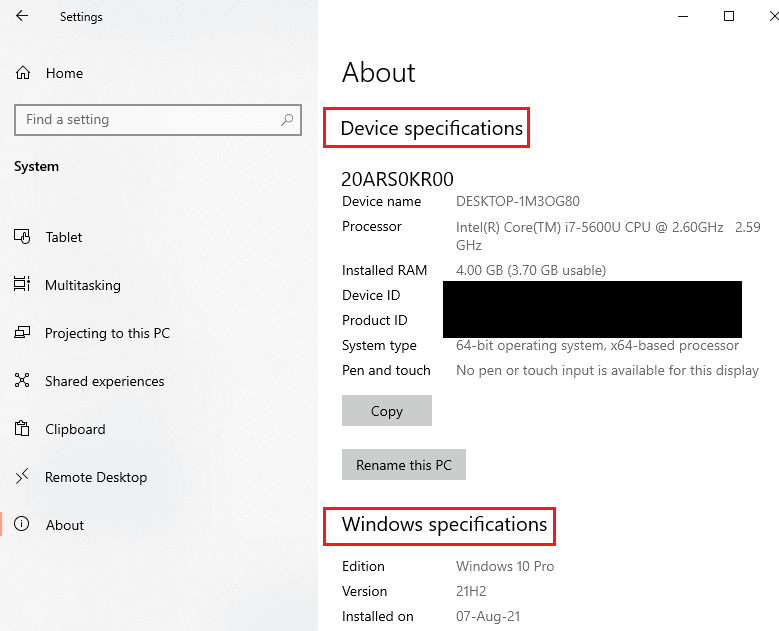
Task: Click the installed on date 07-Aug-21
Action: point(488,616)
